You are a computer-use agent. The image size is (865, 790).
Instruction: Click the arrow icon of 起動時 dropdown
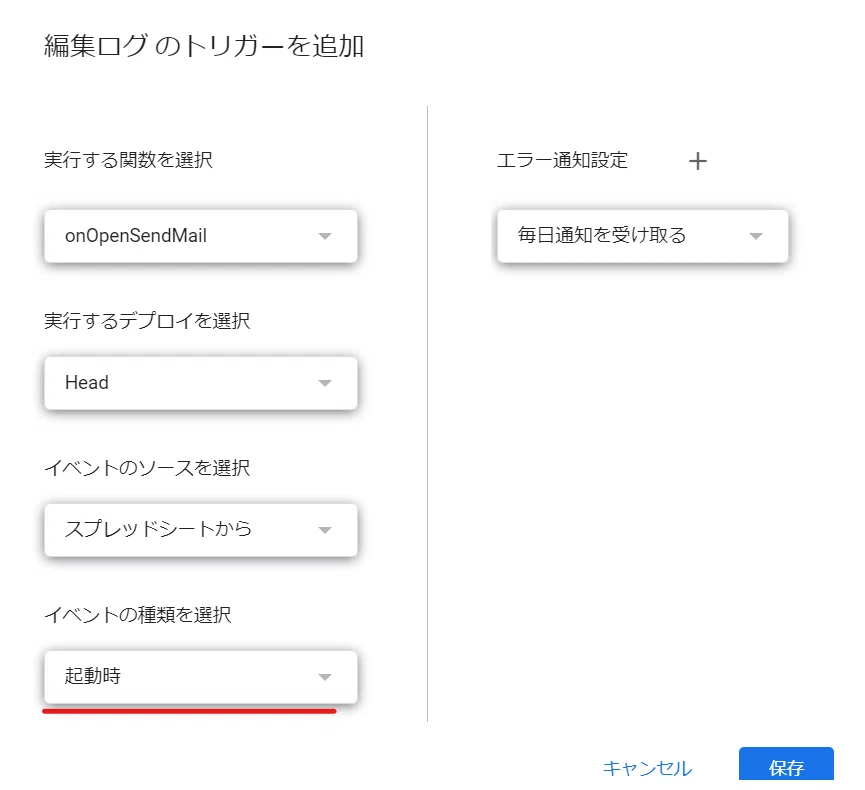325,677
